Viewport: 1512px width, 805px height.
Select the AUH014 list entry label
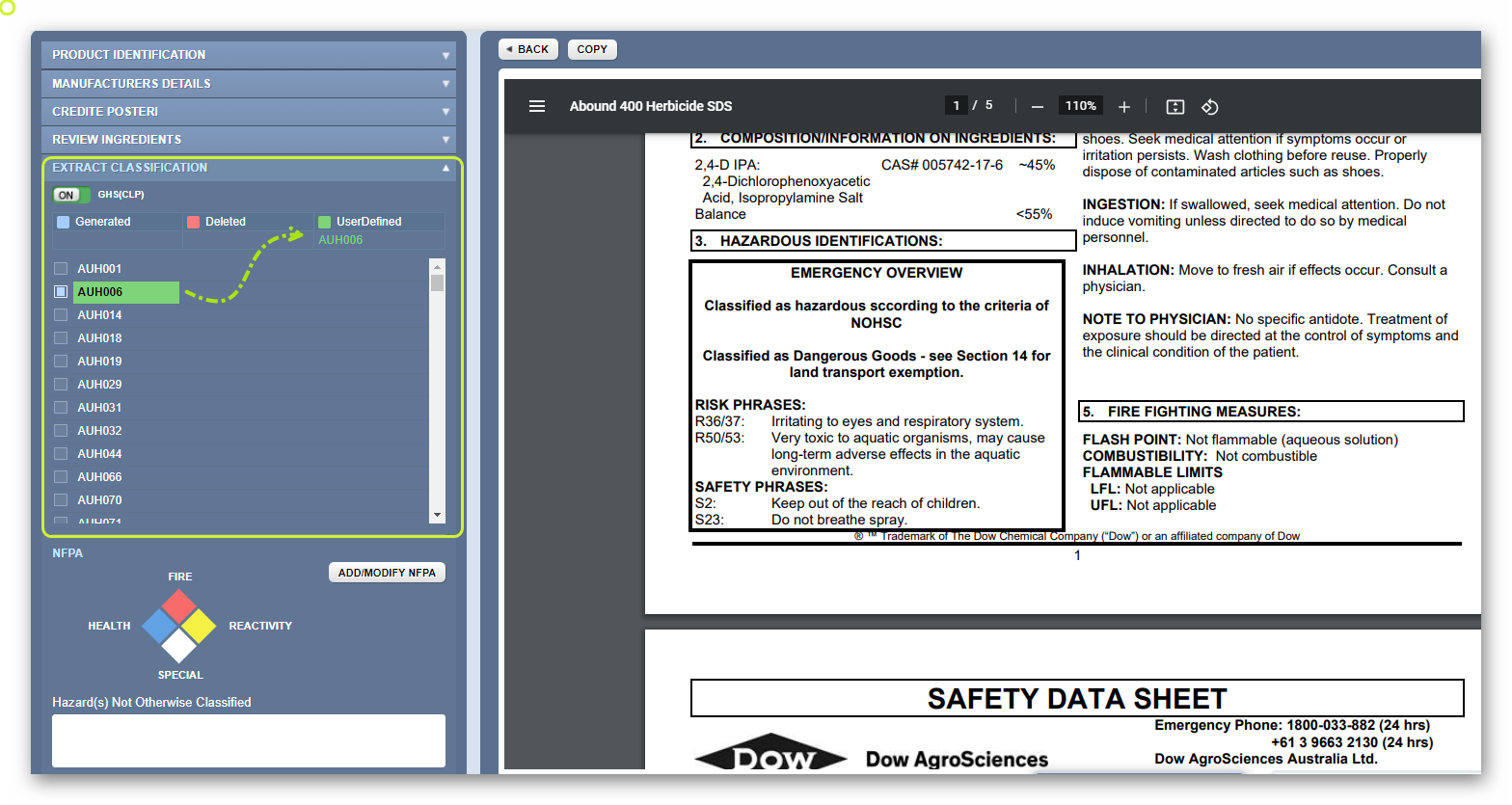click(x=100, y=315)
